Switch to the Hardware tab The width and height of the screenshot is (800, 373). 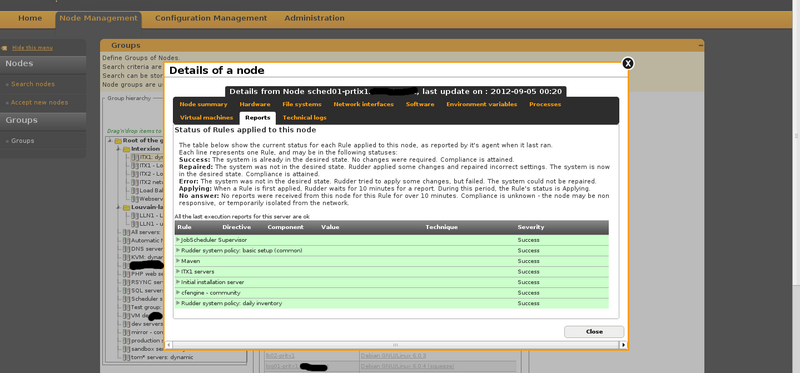pos(255,104)
